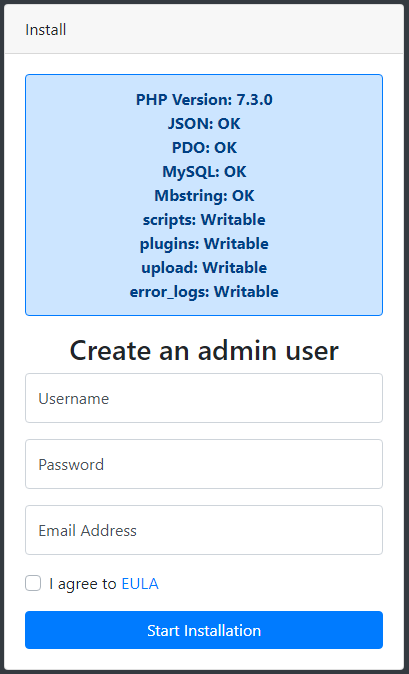Screen dimensions: 409x674
Task: Focus the Password input field
Action: click(x=204, y=464)
